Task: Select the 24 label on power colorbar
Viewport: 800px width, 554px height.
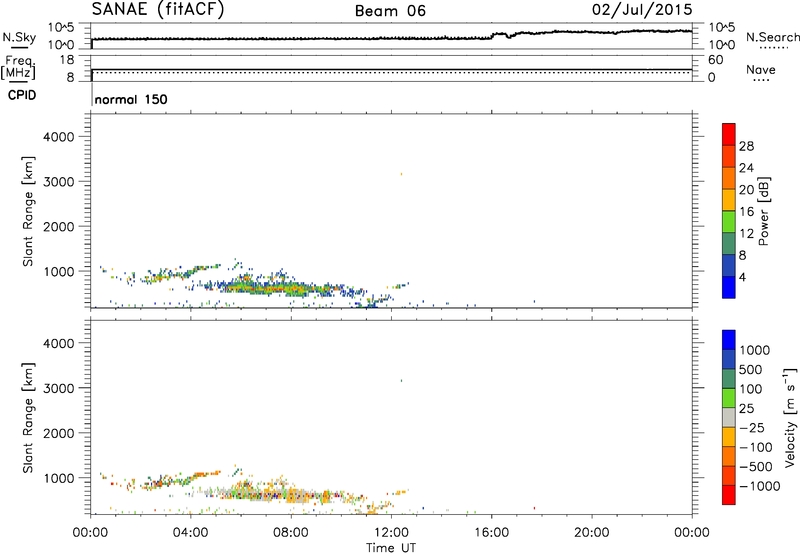Action: point(746,168)
